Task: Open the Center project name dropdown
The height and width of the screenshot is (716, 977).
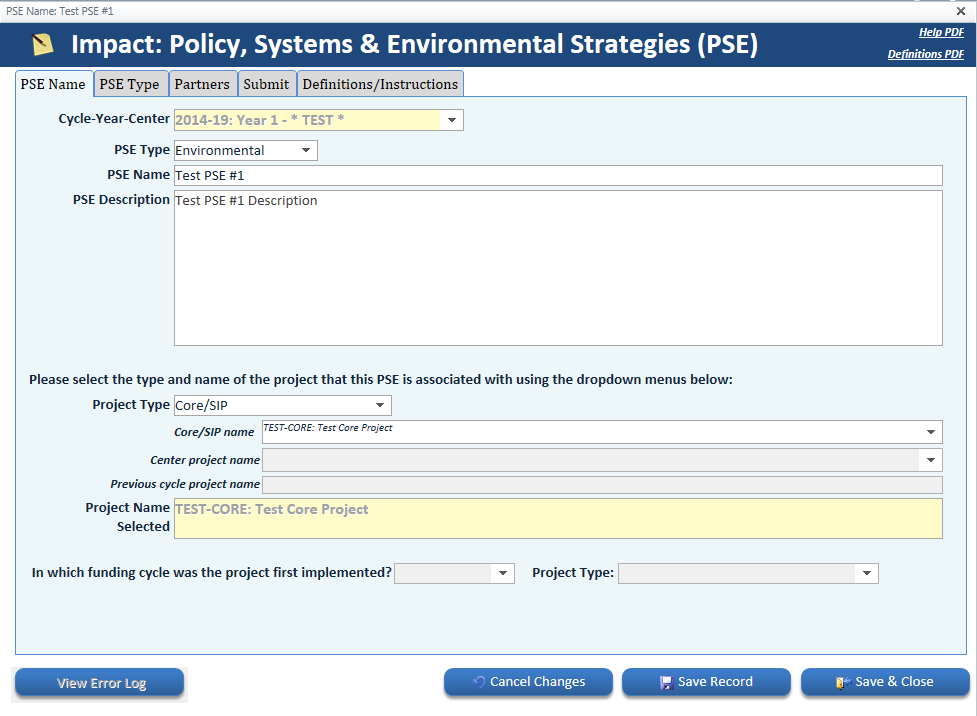Action: 931,460
